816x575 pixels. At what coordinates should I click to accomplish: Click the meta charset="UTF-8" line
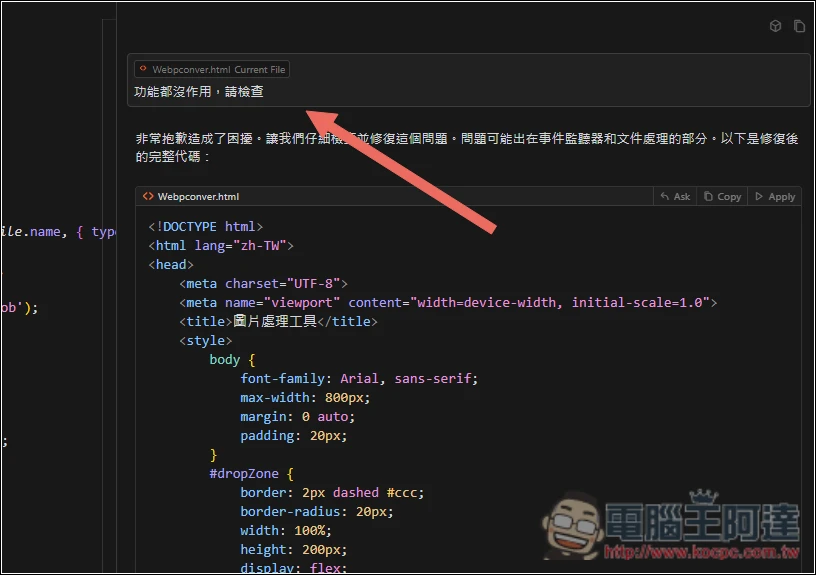pos(263,284)
